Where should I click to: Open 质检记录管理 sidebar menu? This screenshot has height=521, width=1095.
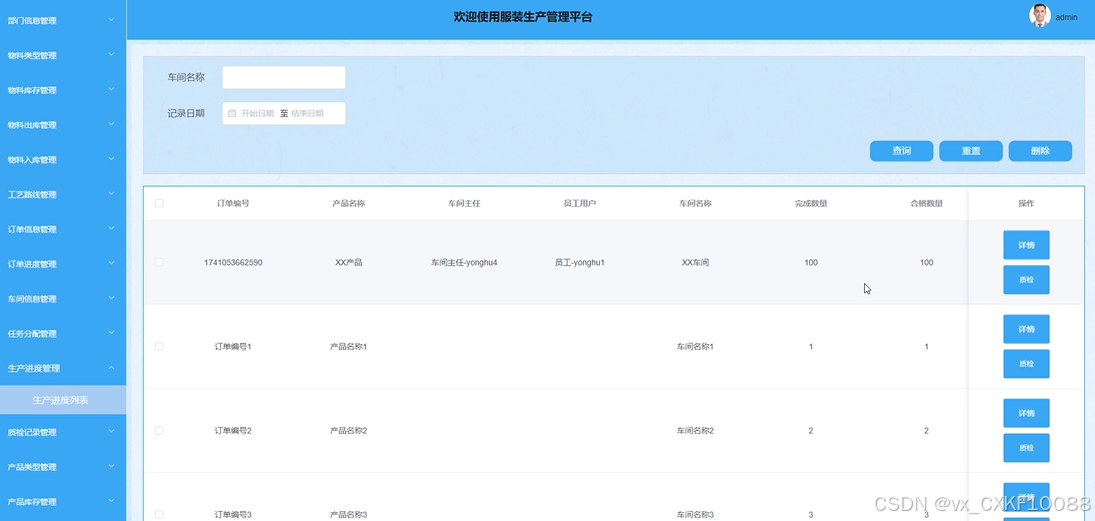(x=63, y=432)
